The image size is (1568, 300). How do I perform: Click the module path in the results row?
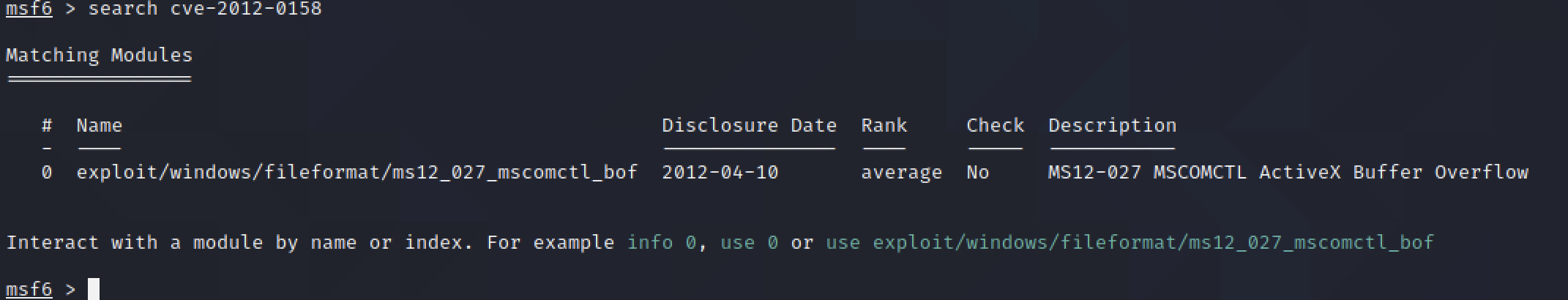(356, 173)
